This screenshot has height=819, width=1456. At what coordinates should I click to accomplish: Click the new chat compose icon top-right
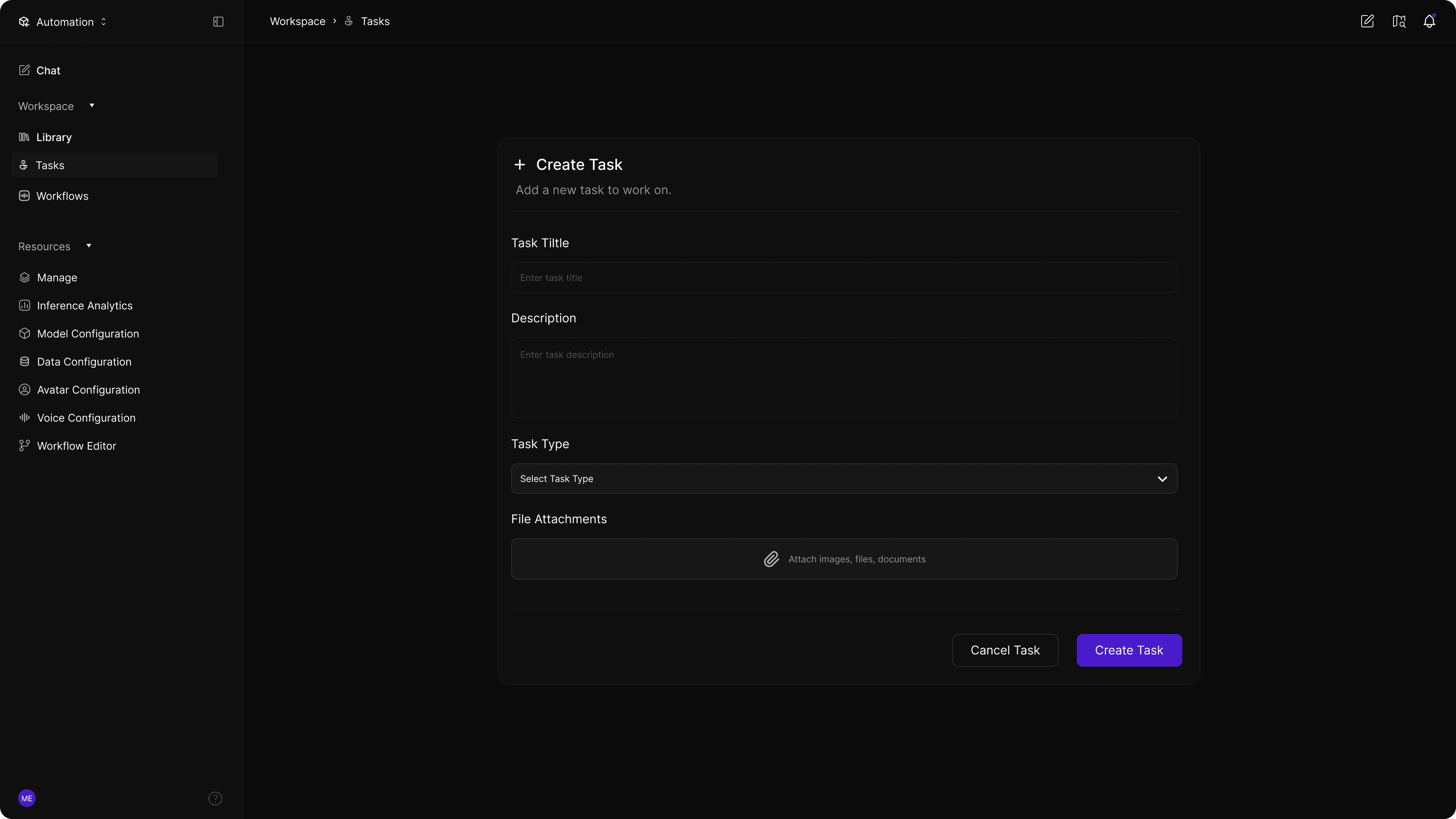(1367, 22)
